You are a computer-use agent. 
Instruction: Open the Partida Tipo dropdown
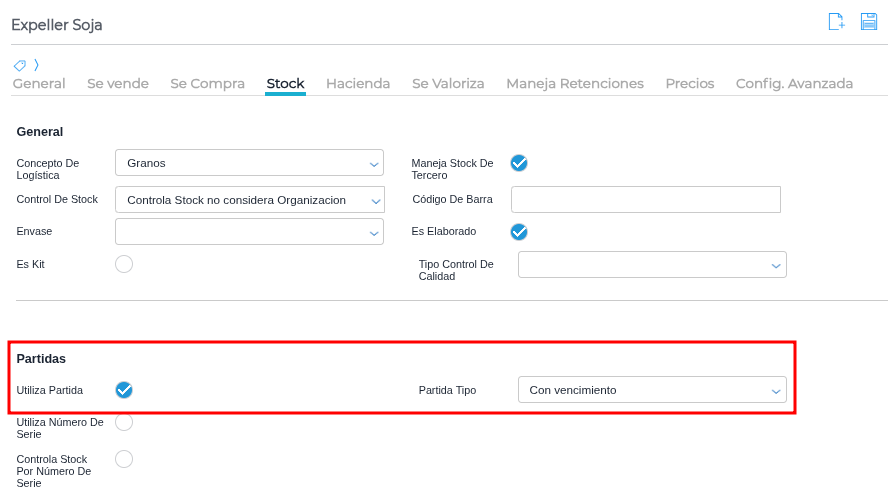click(652, 390)
